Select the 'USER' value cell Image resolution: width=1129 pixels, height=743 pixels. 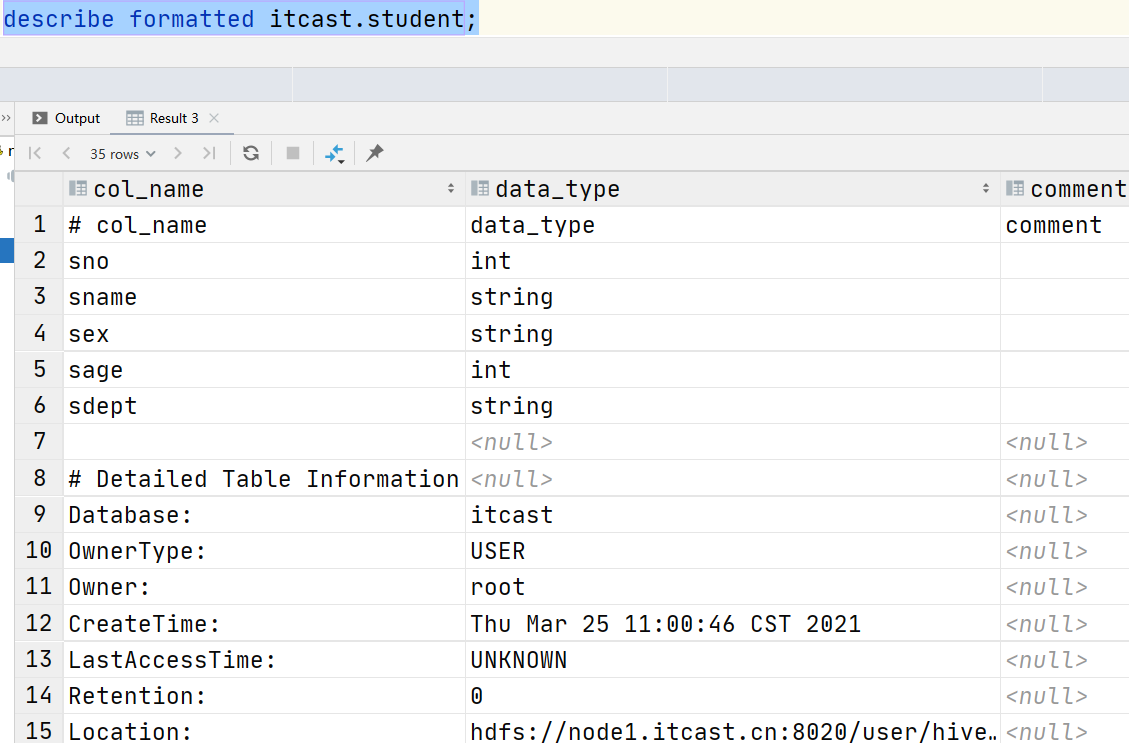tap(733, 551)
